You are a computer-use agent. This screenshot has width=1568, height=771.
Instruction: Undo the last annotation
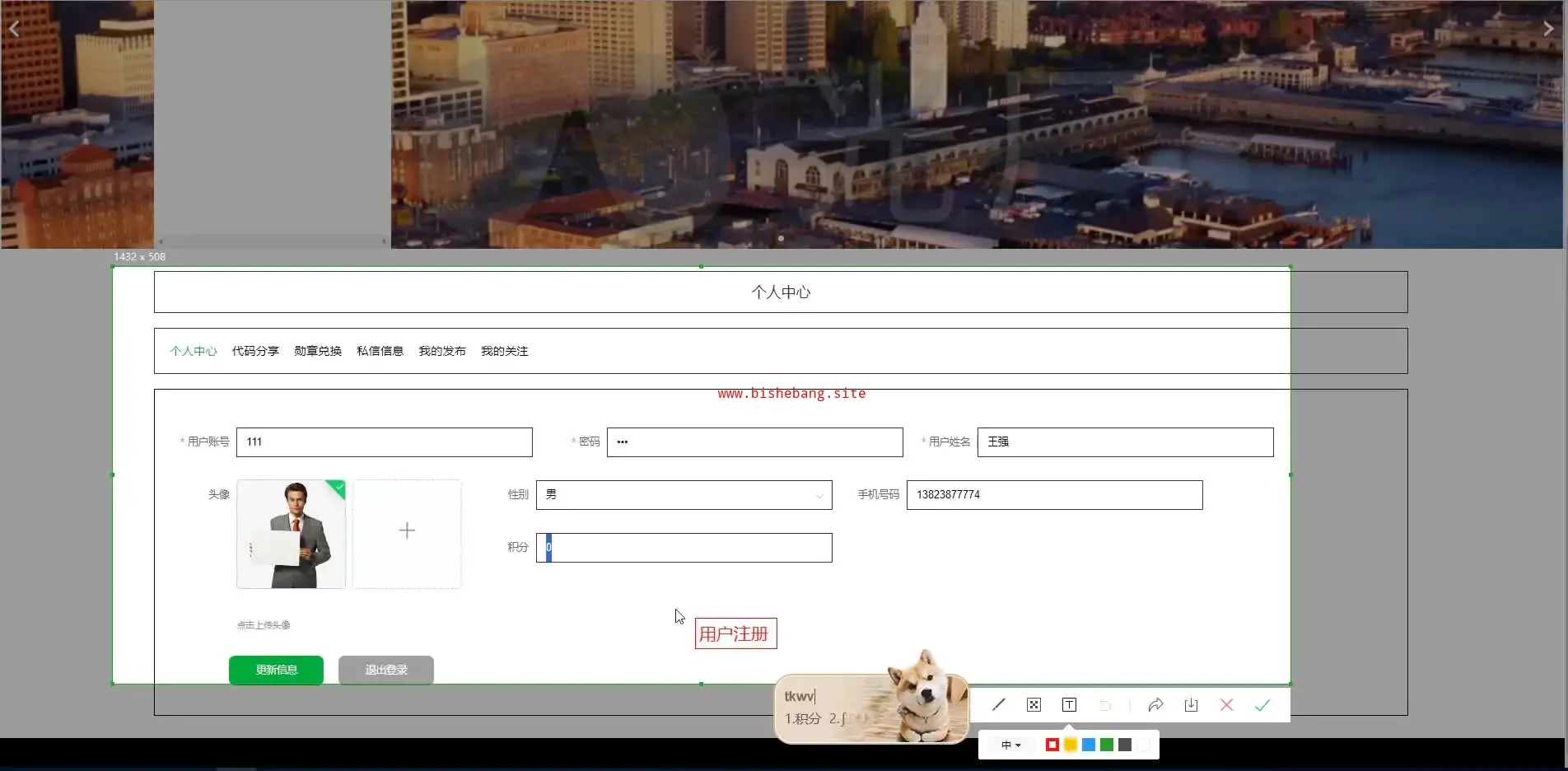point(1105,705)
